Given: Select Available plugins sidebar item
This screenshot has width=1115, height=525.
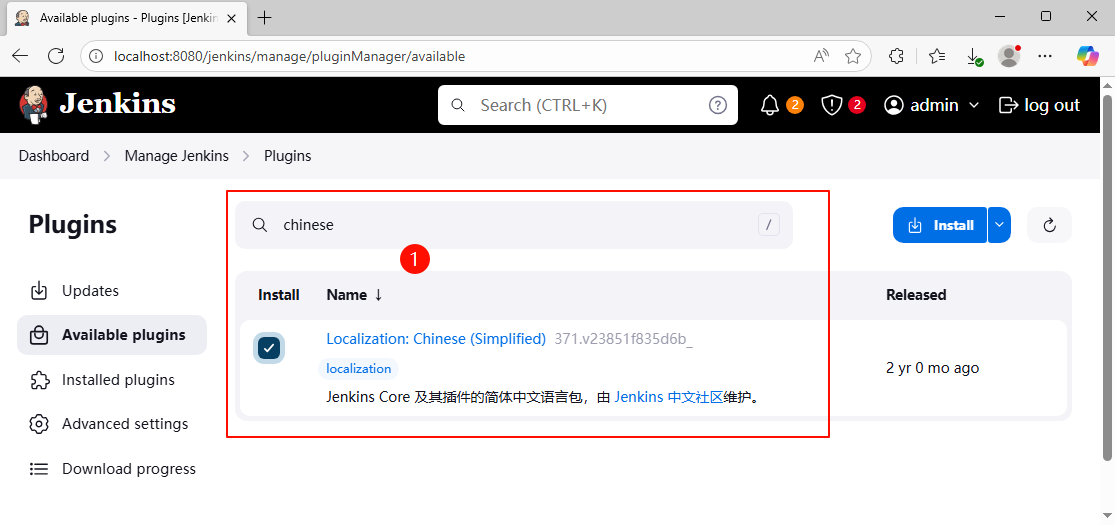Looking at the screenshot, I should pyautogui.click(x=112, y=335).
